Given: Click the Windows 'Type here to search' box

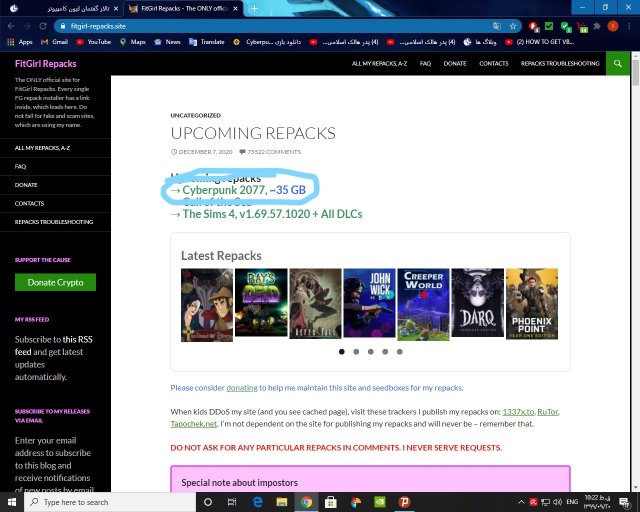Looking at the screenshot, I should coord(110,502).
